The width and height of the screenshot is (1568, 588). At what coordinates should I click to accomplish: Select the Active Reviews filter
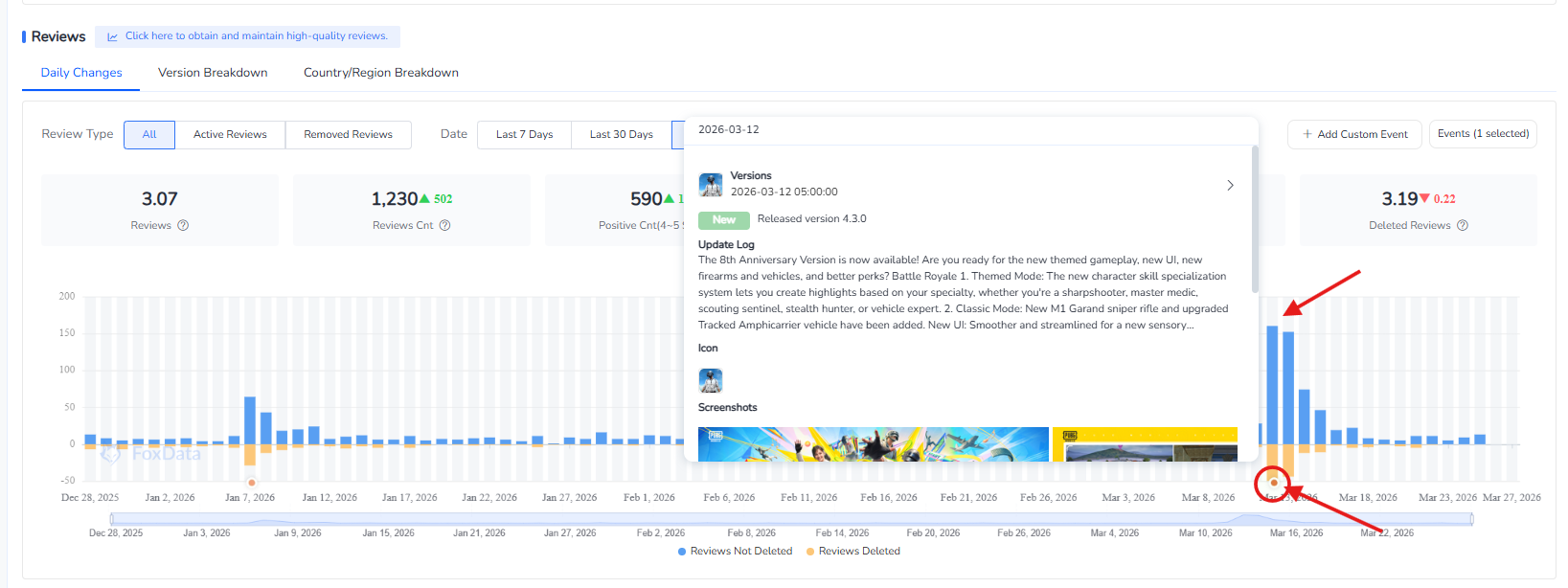point(230,135)
